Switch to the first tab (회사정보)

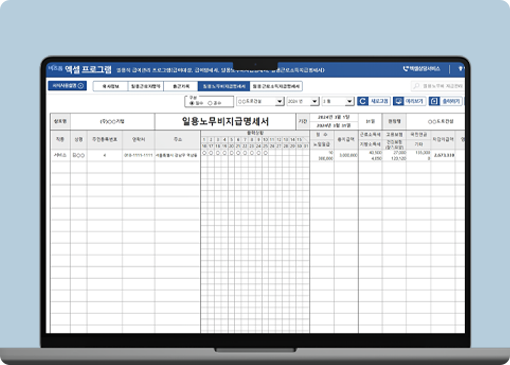(x=110, y=86)
